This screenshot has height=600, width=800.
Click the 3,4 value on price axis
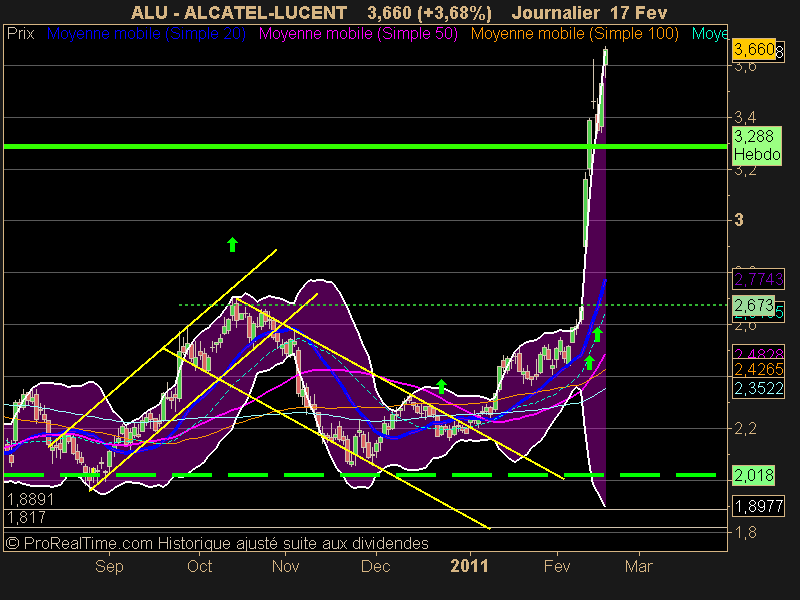tap(745, 117)
